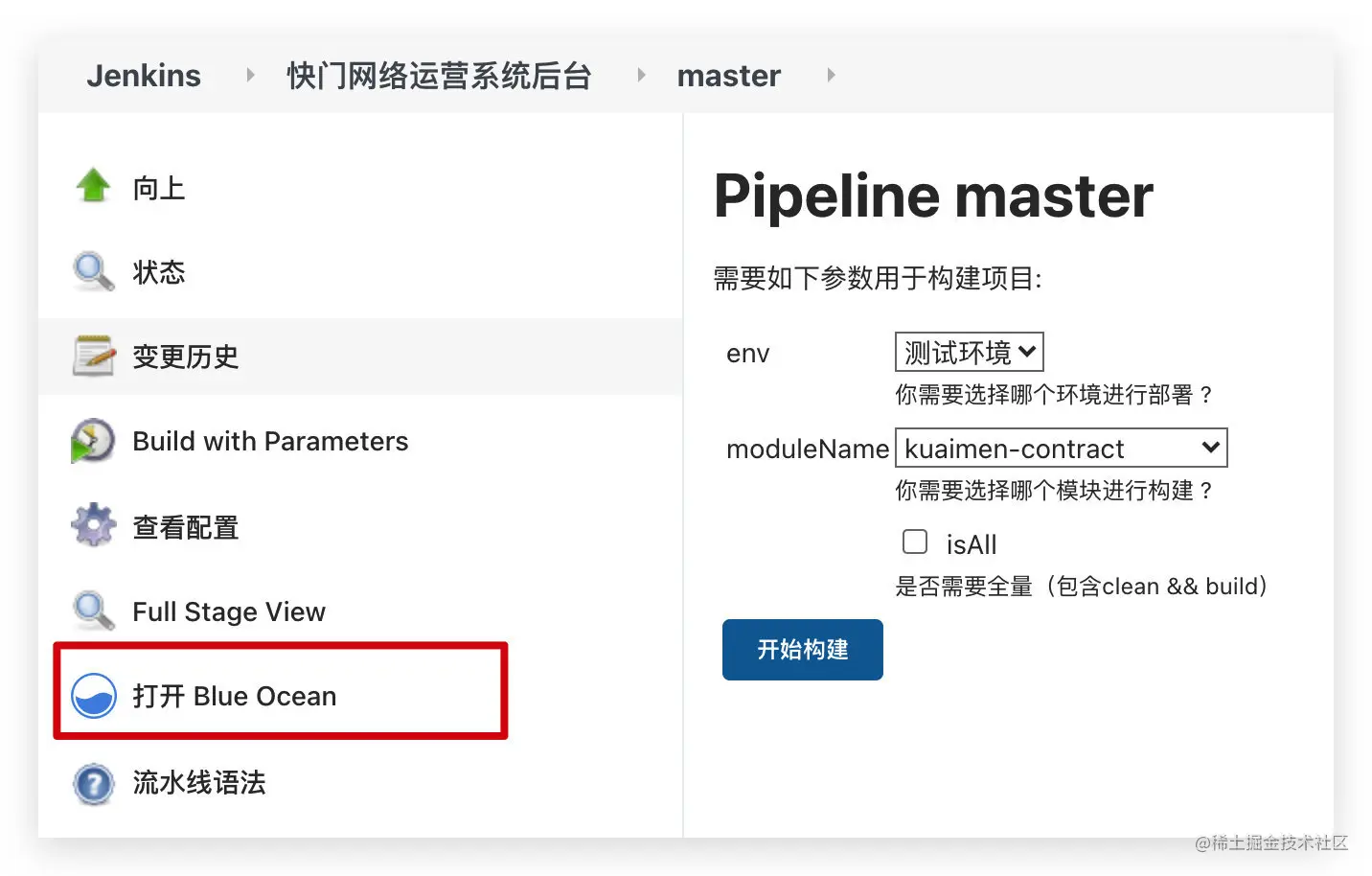This screenshot has height=876, width=1372.
Task: Click the magnifier icon beside Full Stage View
Action: pos(93,611)
